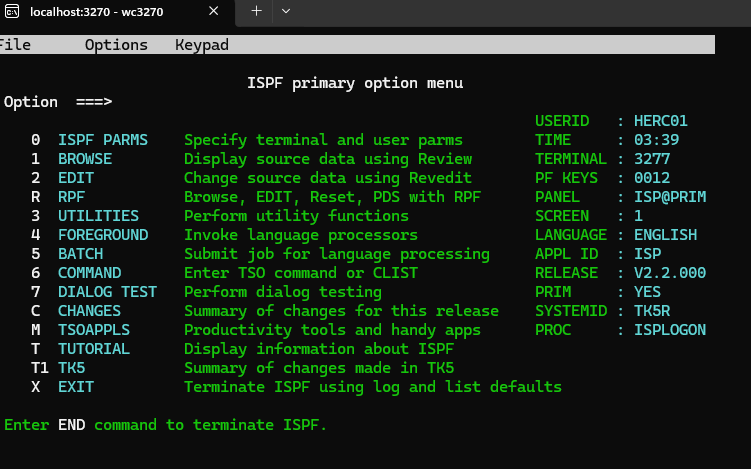
Task: Click the RELEASE value V2.2.000
Action: coord(670,273)
